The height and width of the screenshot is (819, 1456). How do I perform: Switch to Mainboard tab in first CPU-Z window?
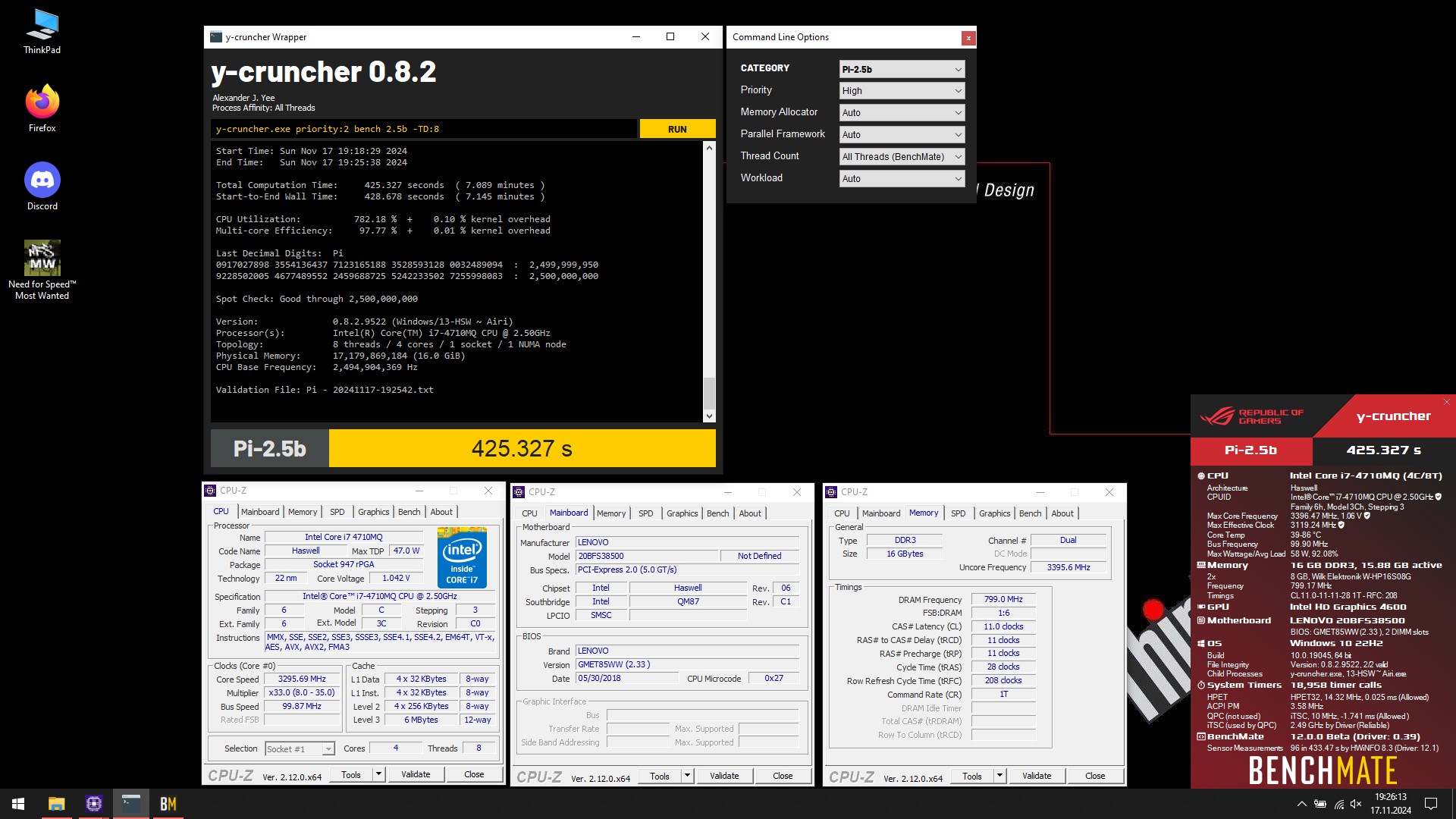click(260, 512)
